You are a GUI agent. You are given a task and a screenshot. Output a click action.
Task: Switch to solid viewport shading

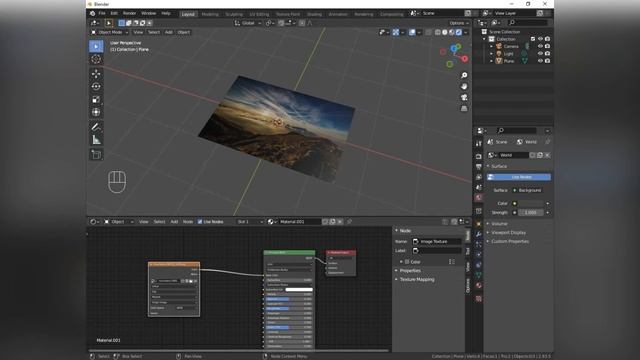click(444, 32)
